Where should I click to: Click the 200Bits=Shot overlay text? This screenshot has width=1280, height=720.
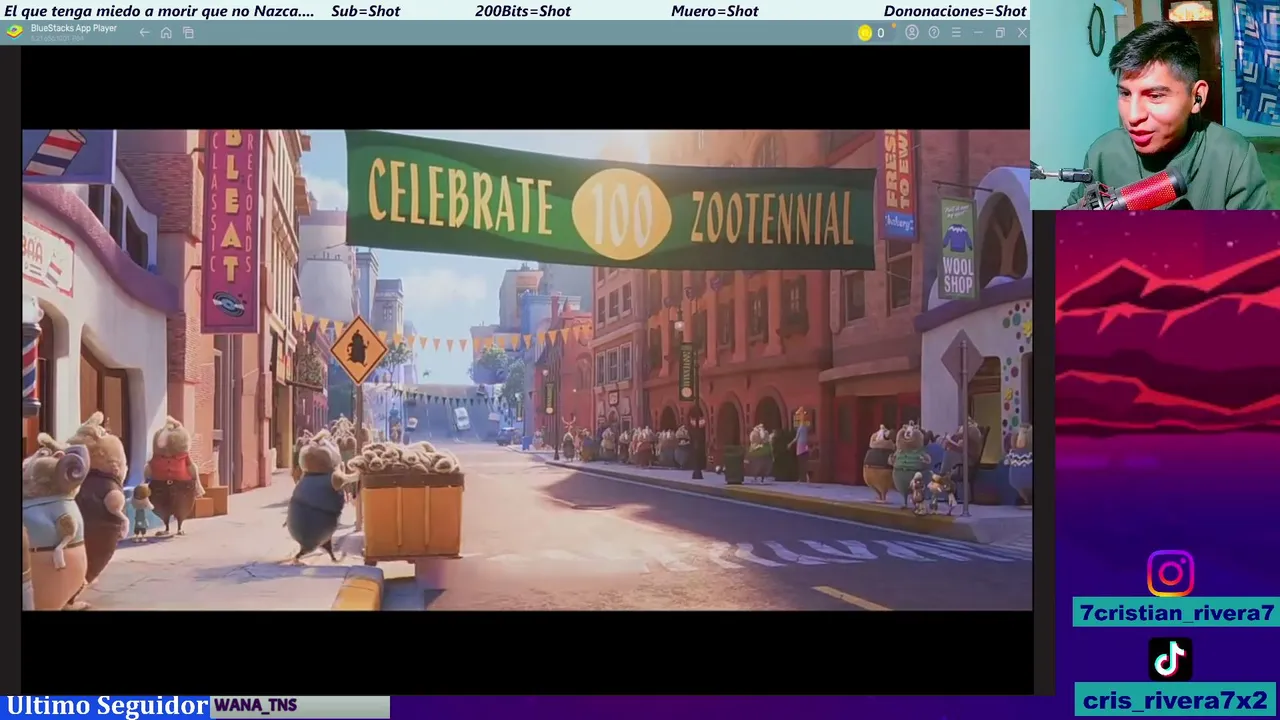coord(523,11)
